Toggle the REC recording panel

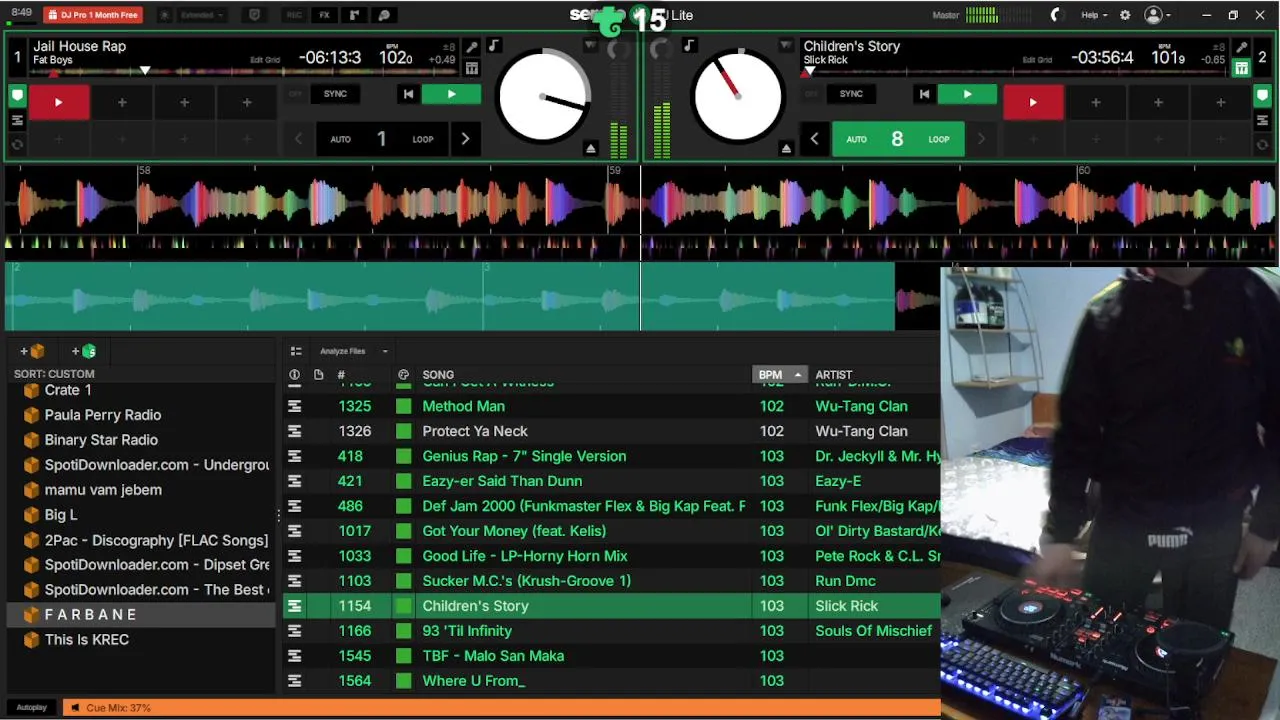[294, 15]
